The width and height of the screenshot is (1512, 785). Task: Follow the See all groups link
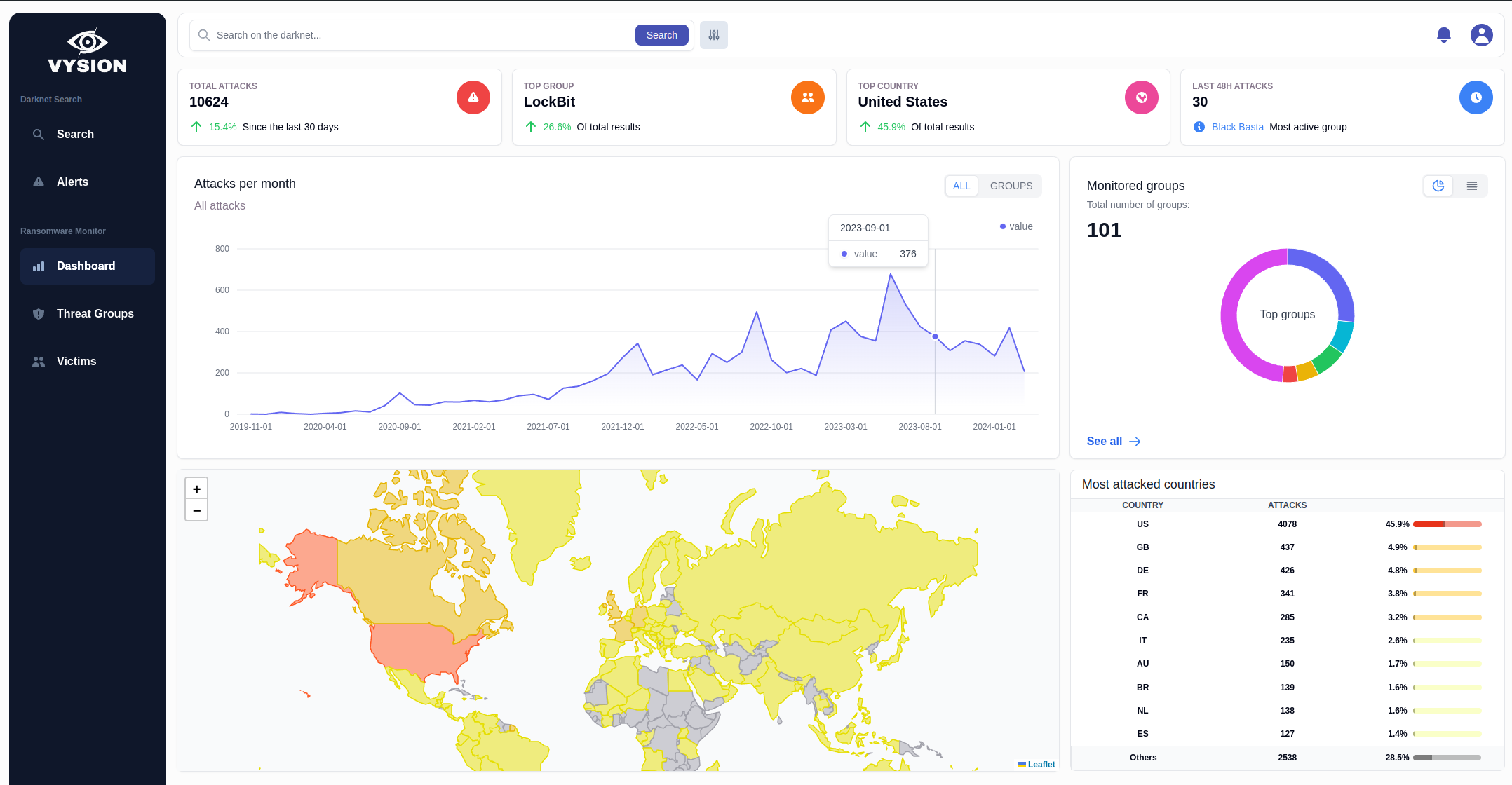(x=1113, y=441)
